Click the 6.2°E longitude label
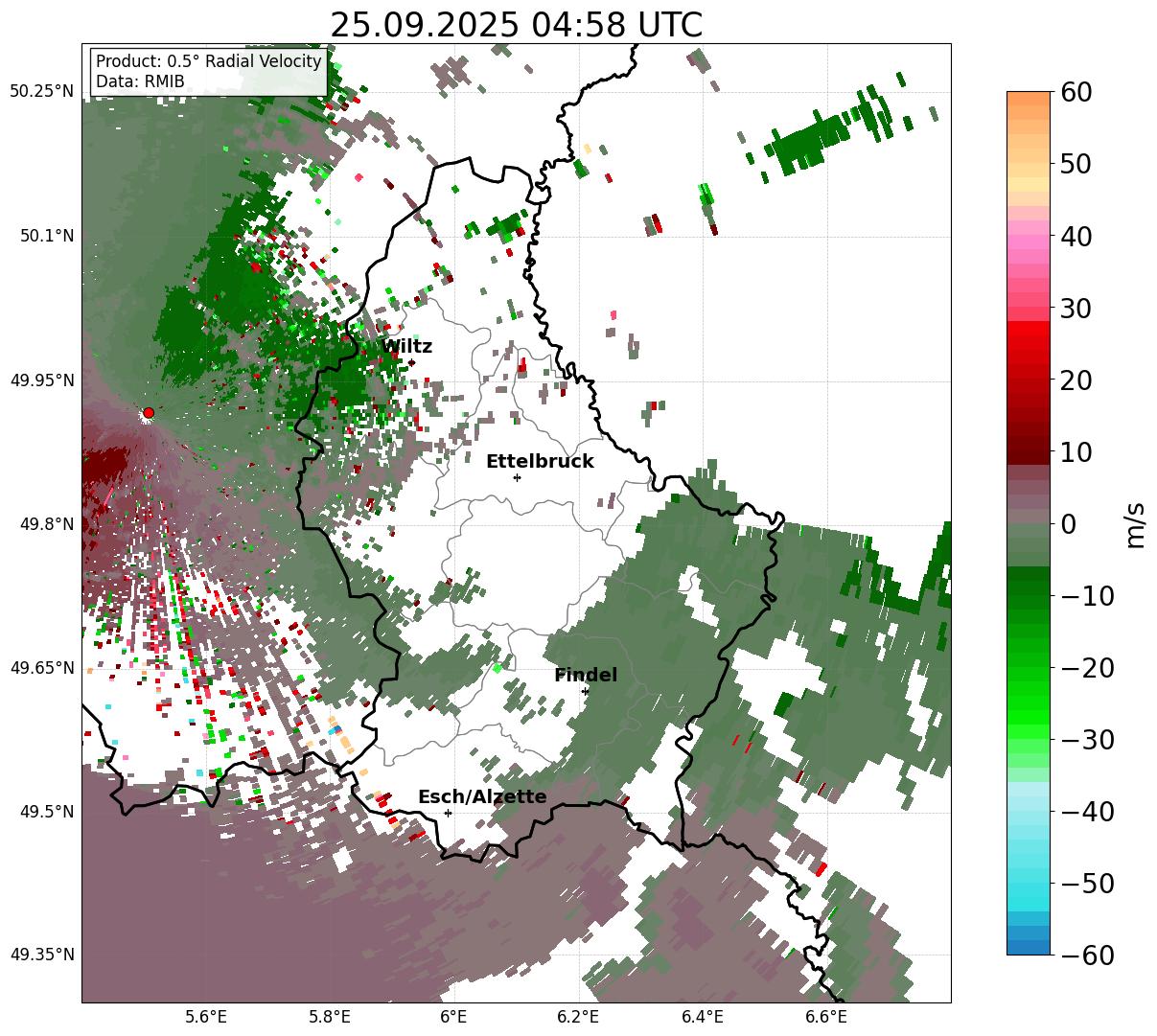The width and height of the screenshot is (1157, 1036). (578, 1016)
